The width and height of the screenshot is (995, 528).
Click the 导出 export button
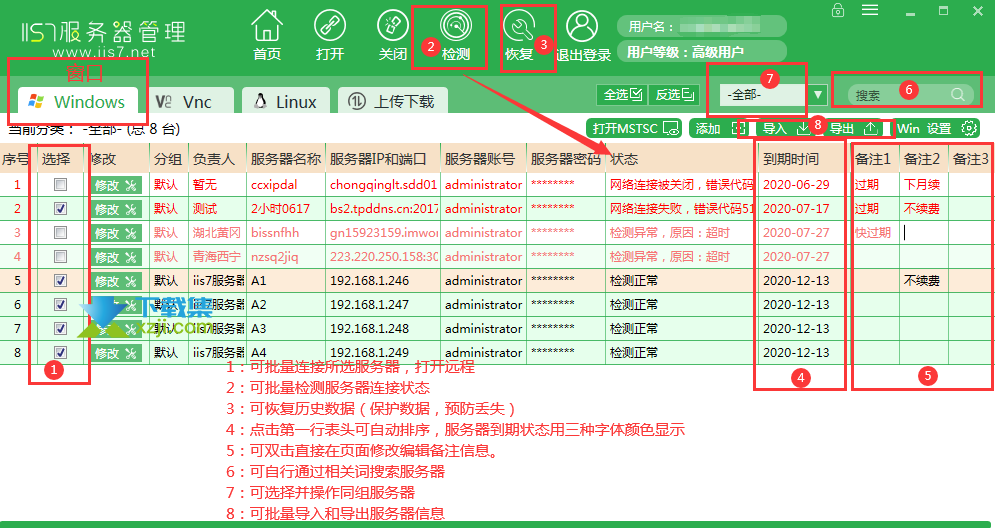click(x=853, y=128)
